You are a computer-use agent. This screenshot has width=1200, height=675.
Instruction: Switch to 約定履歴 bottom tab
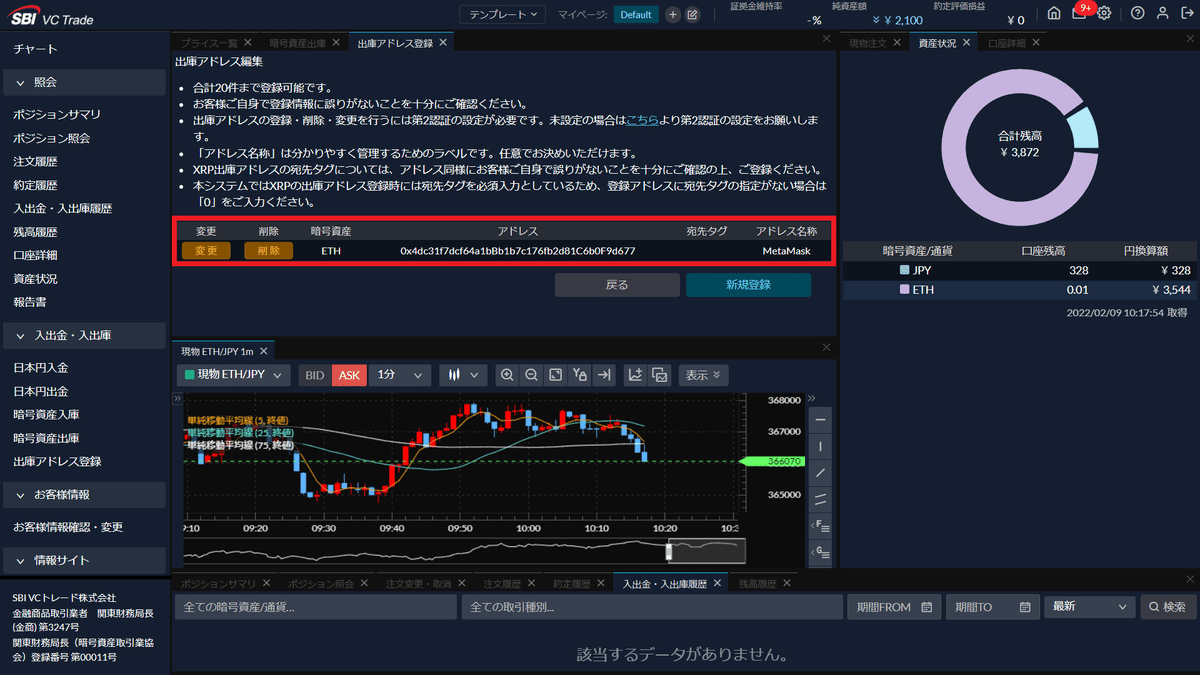pyautogui.click(x=572, y=583)
